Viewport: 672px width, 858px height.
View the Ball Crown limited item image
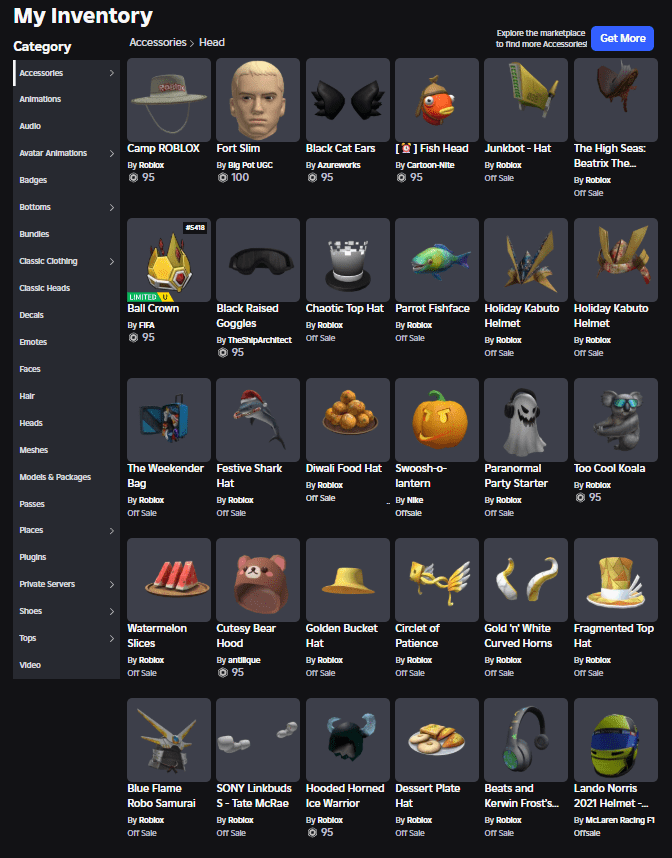pyautogui.click(x=169, y=260)
